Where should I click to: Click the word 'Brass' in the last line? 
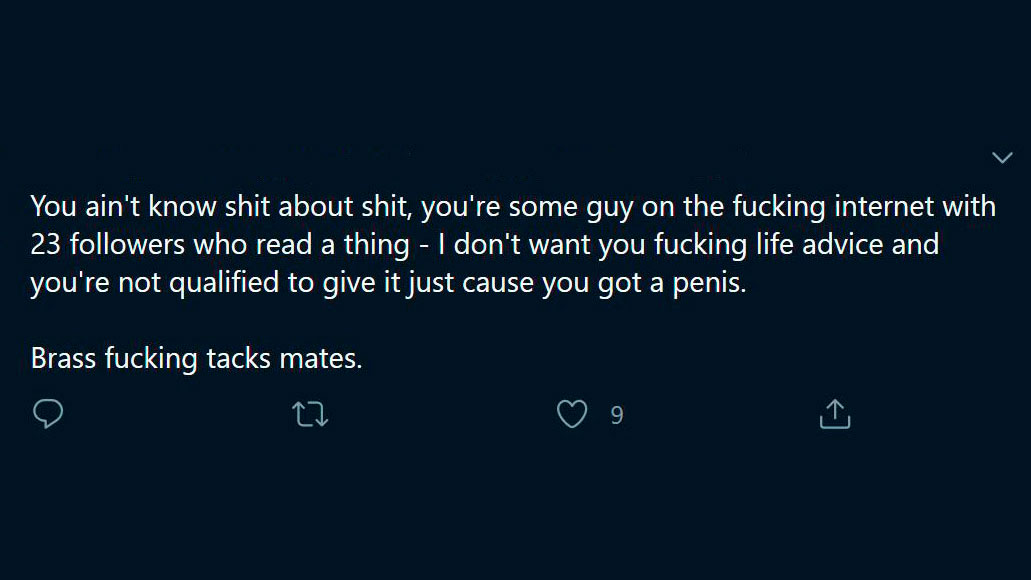64,359
